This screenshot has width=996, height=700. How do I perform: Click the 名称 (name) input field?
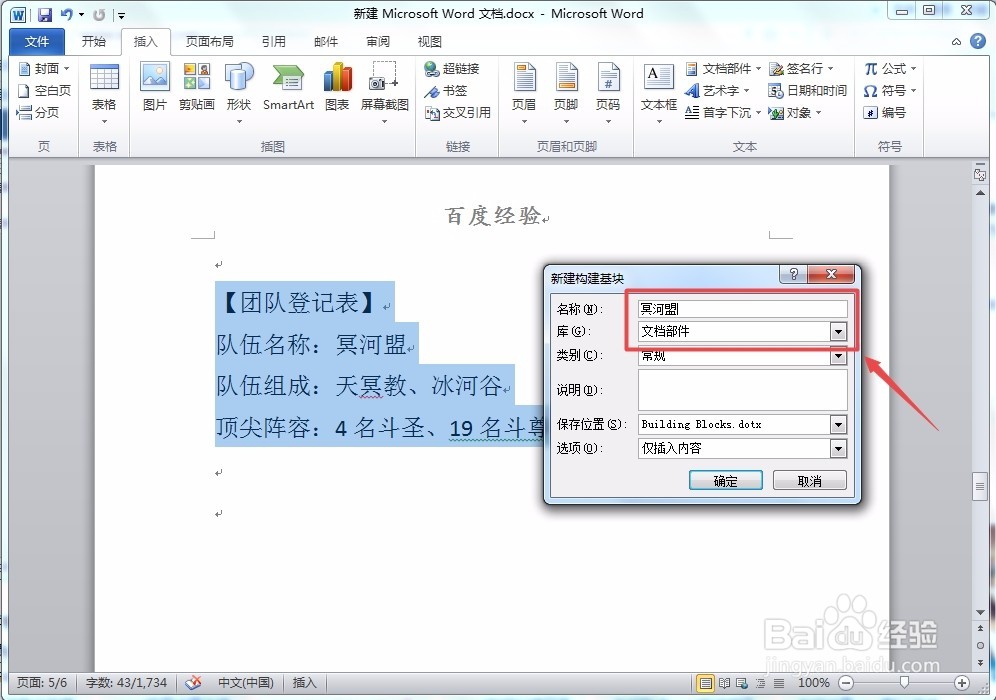coord(743,309)
